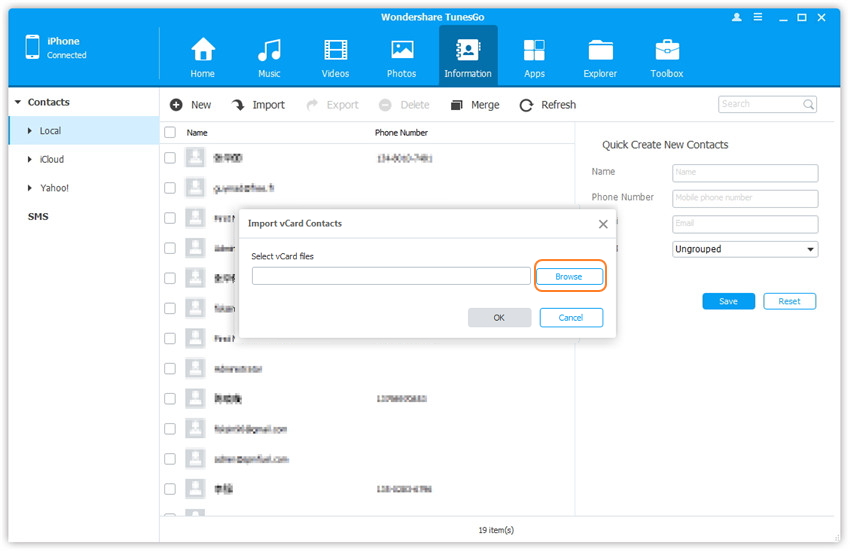Click the user account icon in title bar

pos(738,18)
